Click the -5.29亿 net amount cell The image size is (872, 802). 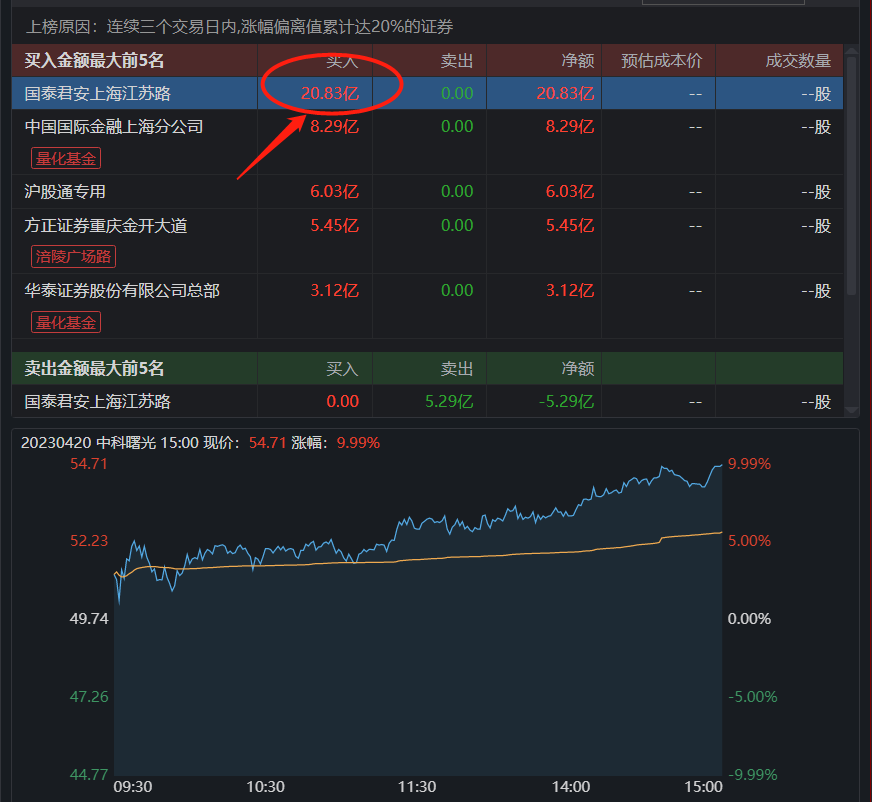tap(566, 402)
